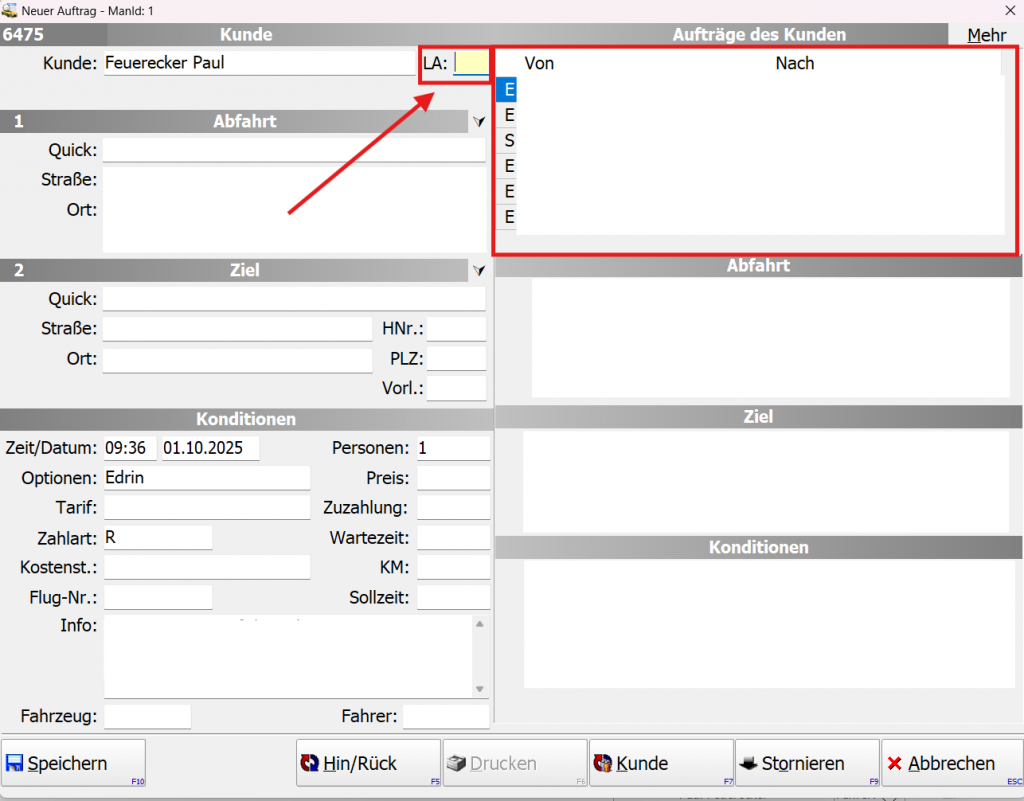Click the Ziel section arrow icon

(479, 270)
